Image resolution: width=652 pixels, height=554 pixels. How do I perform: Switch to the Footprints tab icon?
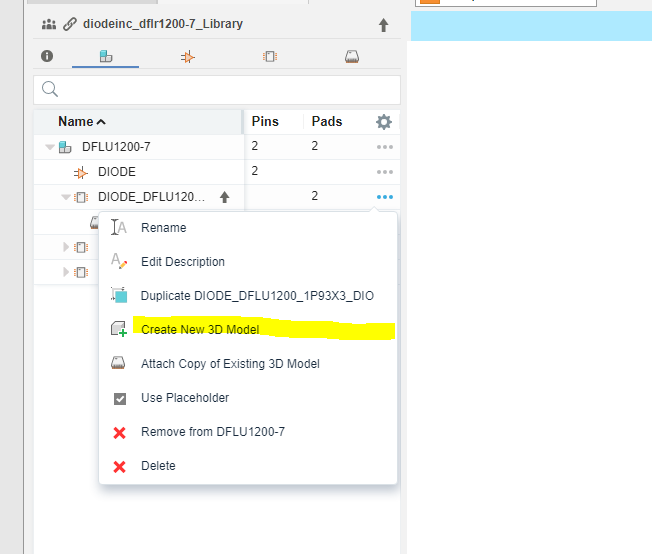click(x=270, y=56)
